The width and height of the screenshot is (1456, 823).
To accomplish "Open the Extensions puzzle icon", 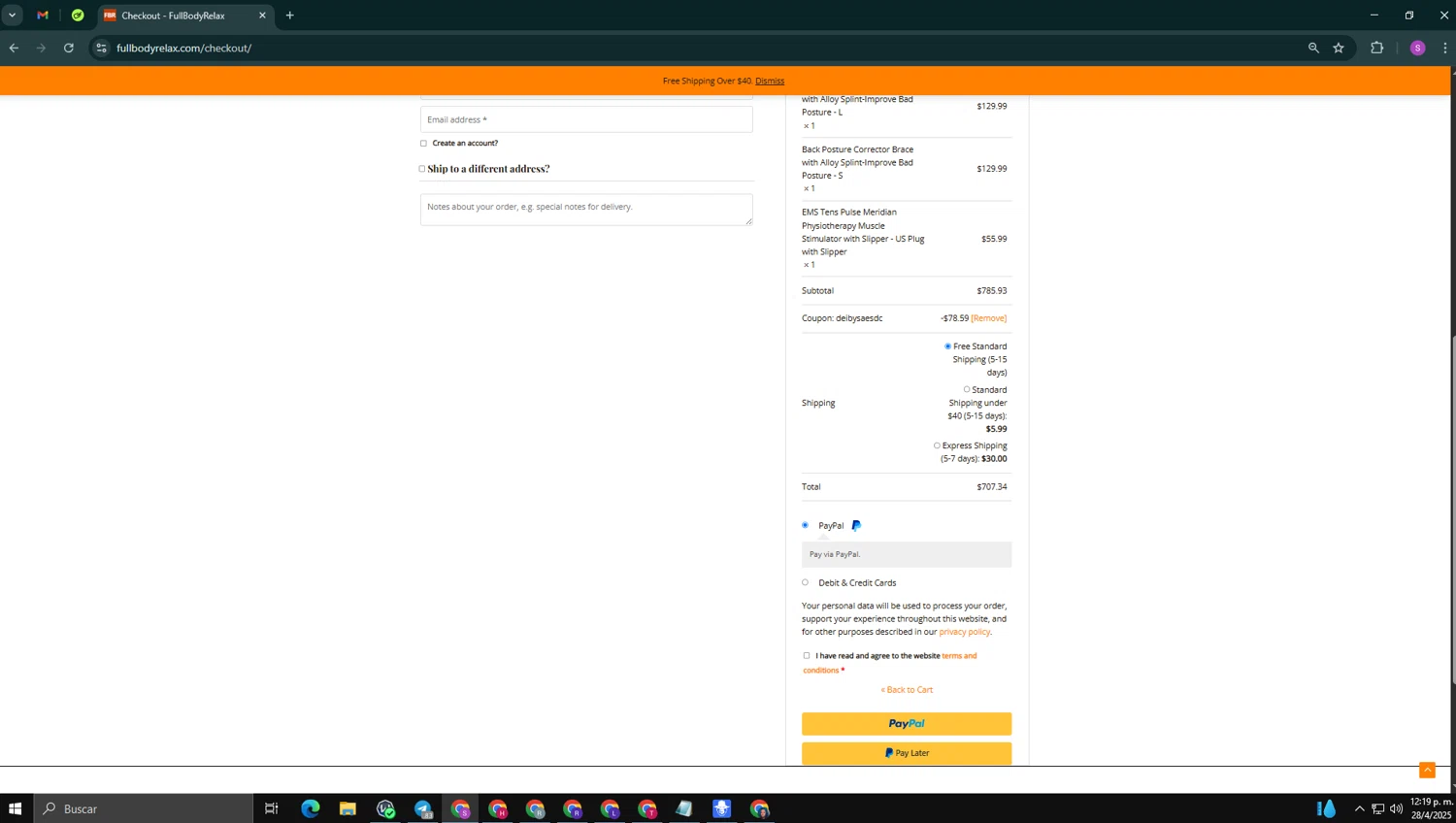I will click(x=1377, y=48).
